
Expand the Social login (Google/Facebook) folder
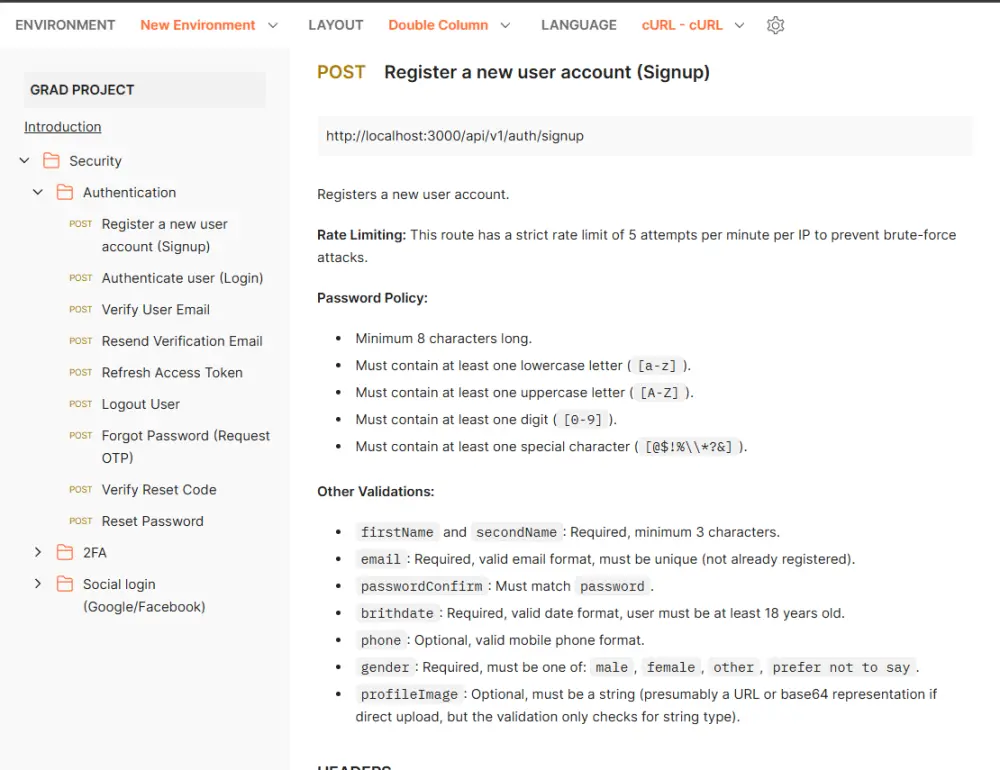(38, 584)
